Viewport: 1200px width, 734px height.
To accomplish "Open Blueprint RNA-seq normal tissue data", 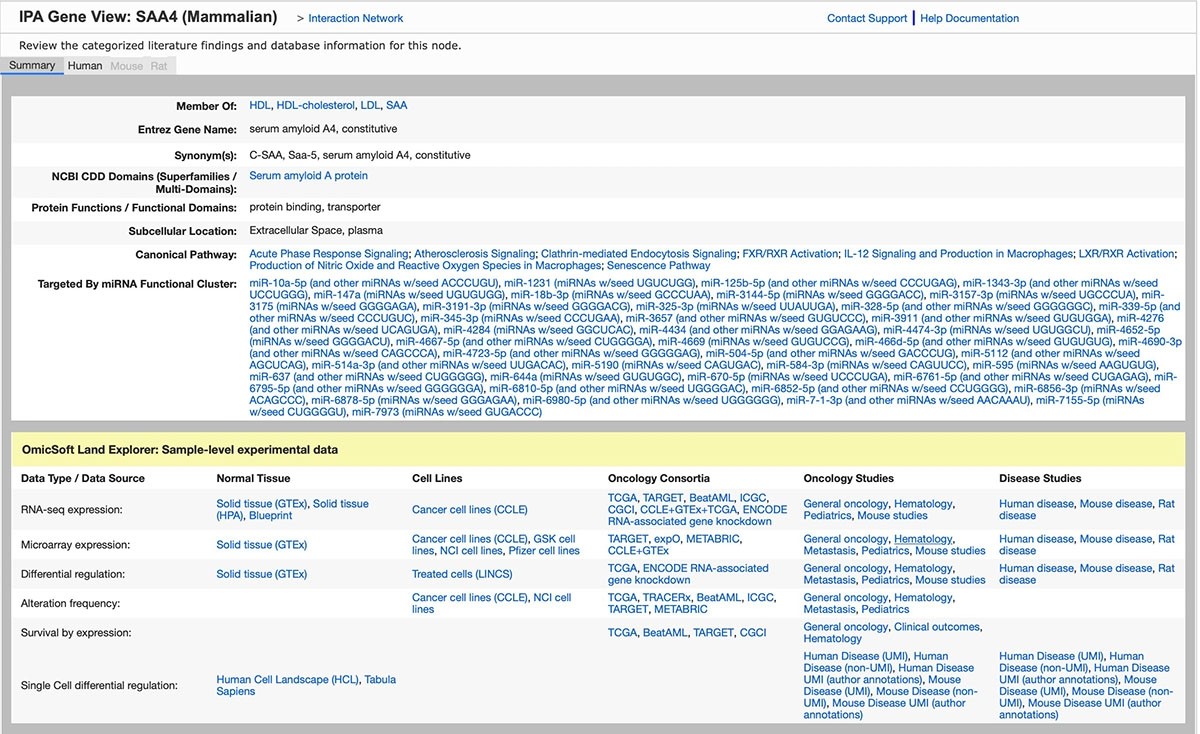I will coord(270,516).
